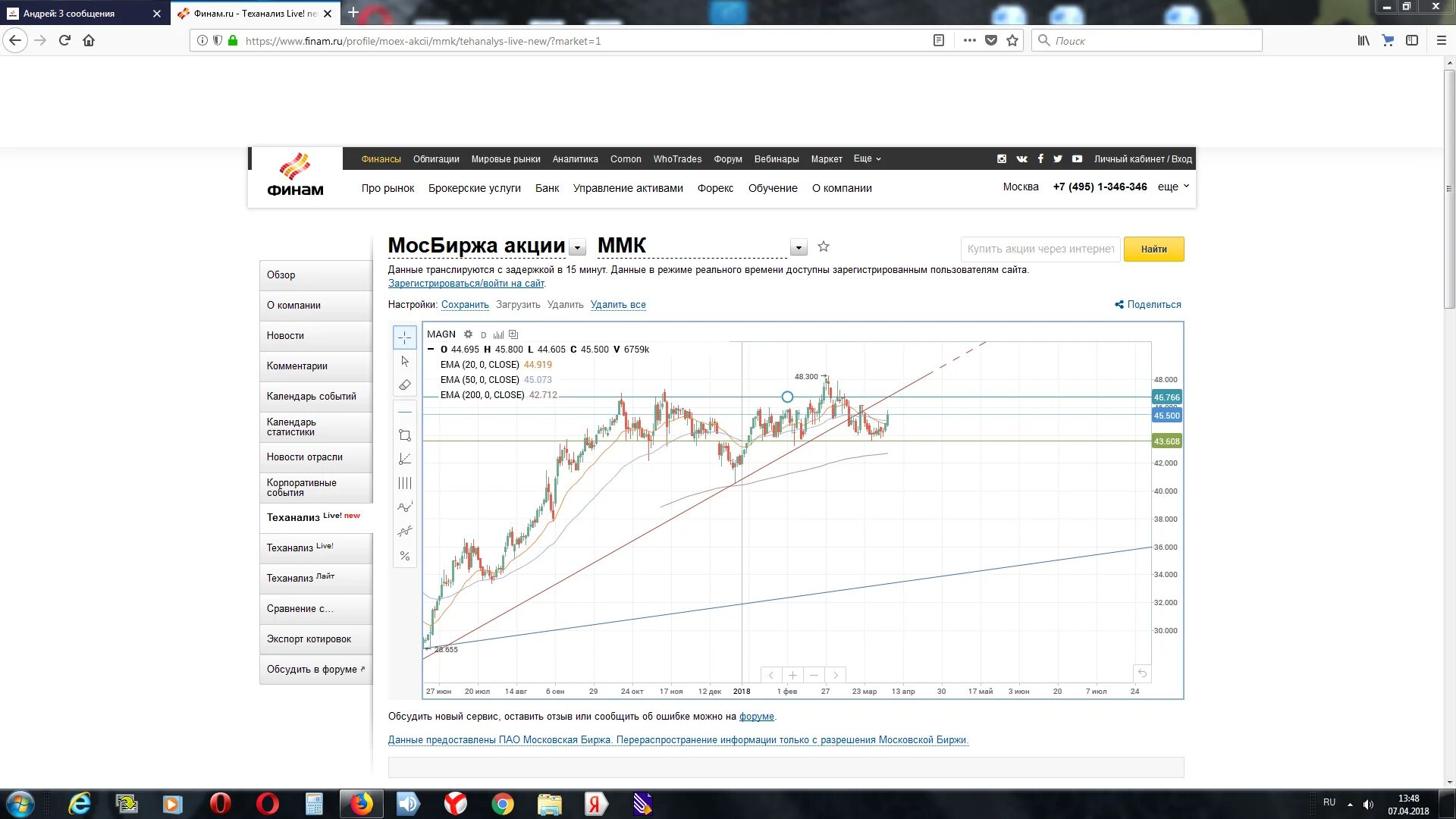Screen dimensions: 1456x819
Task: Expand the МосБиржа акции market dropdown
Action: pyautogui.click(x=578, y=248)
